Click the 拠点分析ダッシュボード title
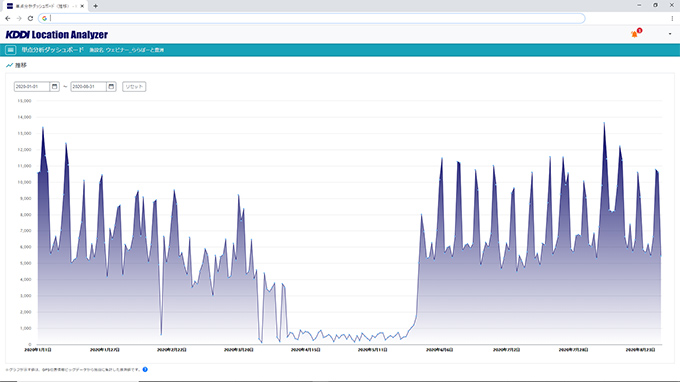This screenshot has width=680, height=382. click(52, 50)
